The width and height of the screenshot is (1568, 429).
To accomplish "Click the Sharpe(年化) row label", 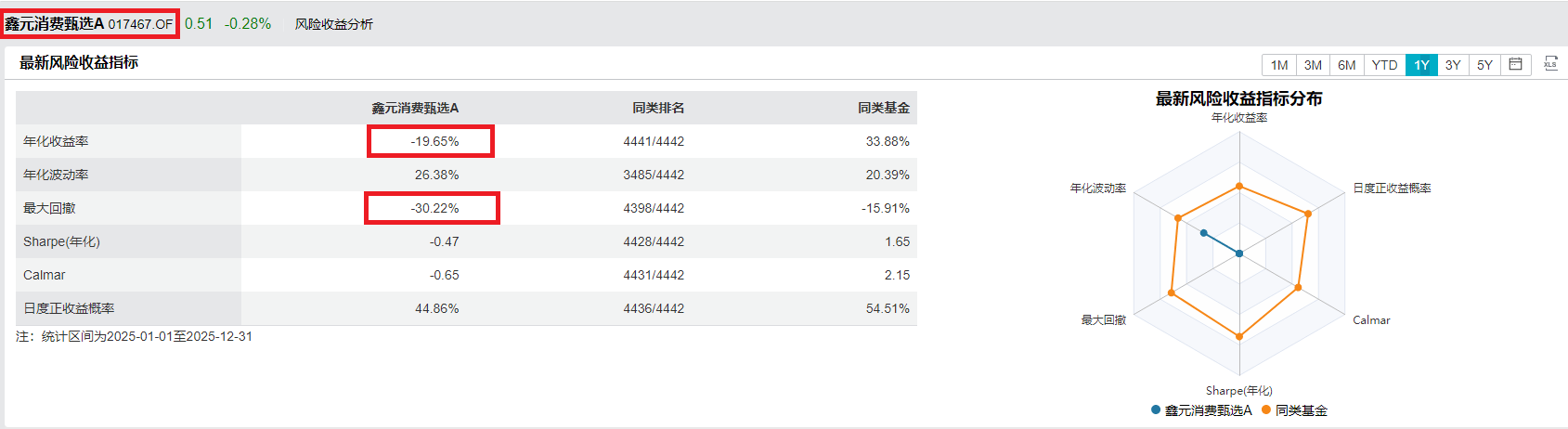I will (61, 241).
